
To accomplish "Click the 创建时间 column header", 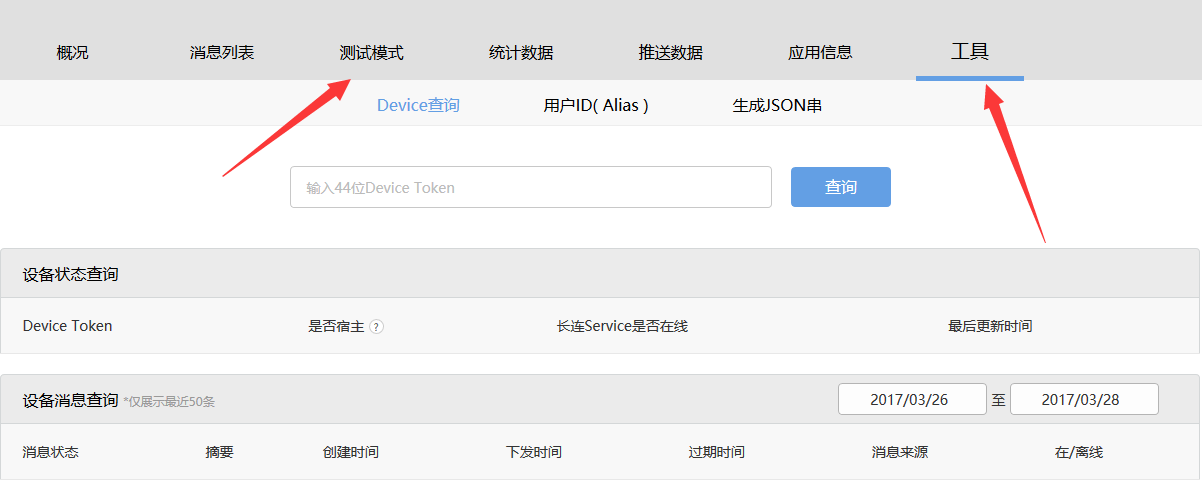I will (351, 452).
